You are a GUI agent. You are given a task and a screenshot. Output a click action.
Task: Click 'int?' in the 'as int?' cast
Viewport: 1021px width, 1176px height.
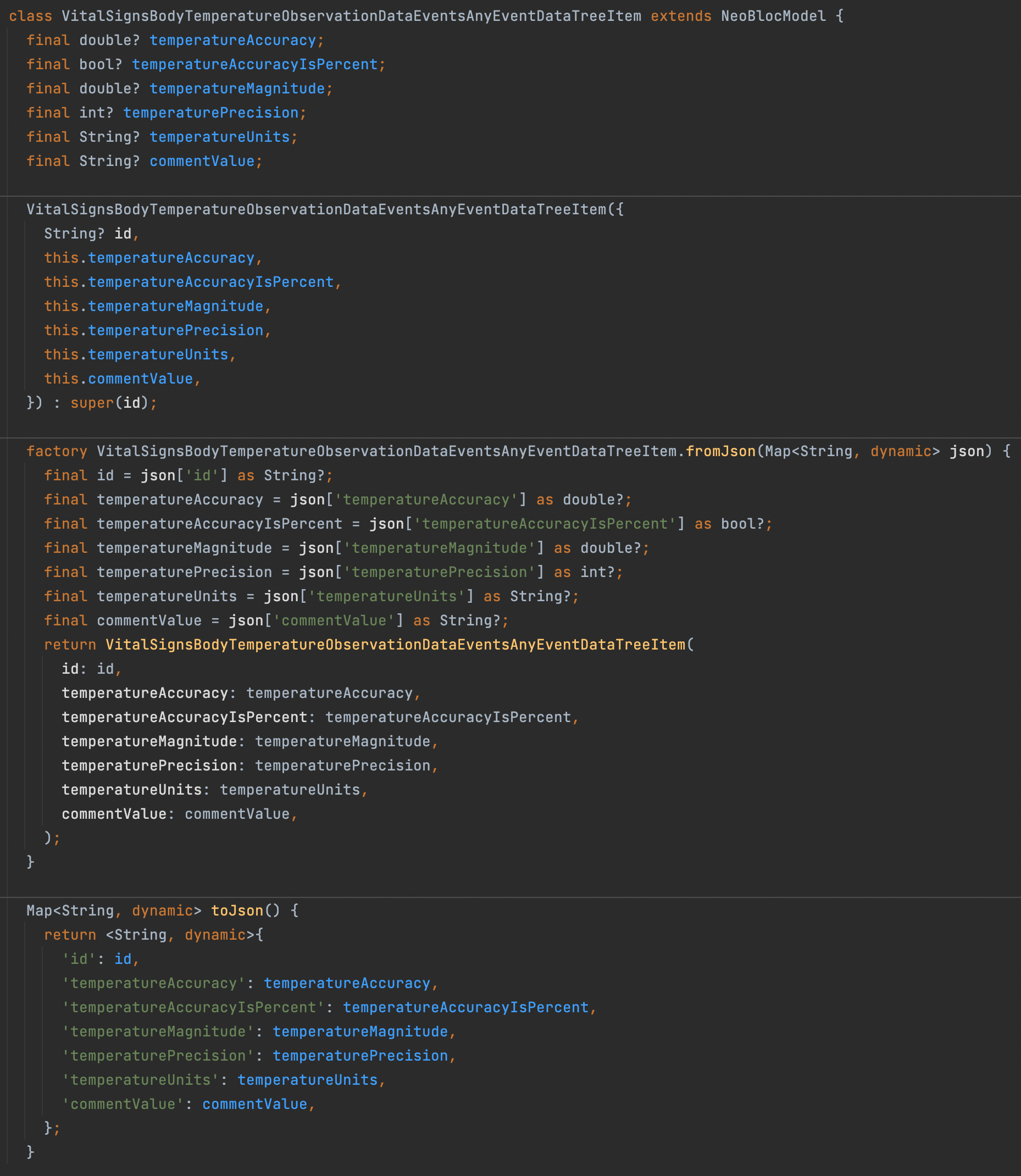point(598,573)
